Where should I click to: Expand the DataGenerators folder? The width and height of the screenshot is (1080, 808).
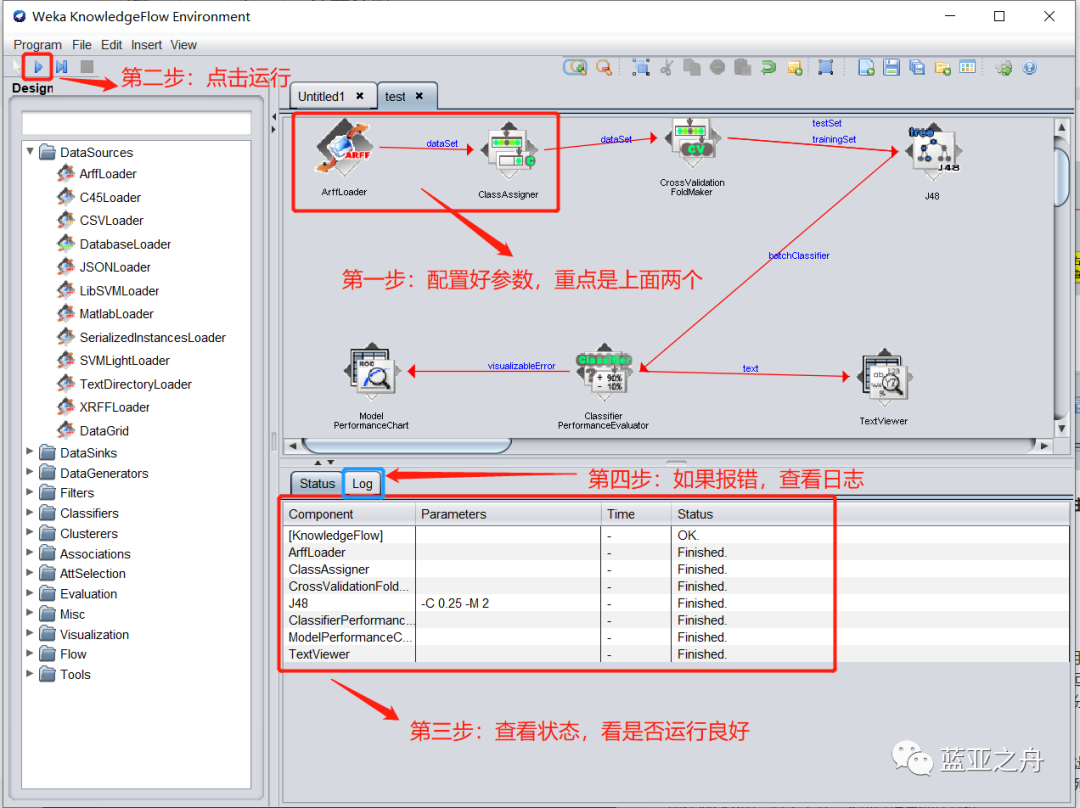click(30, 472)
